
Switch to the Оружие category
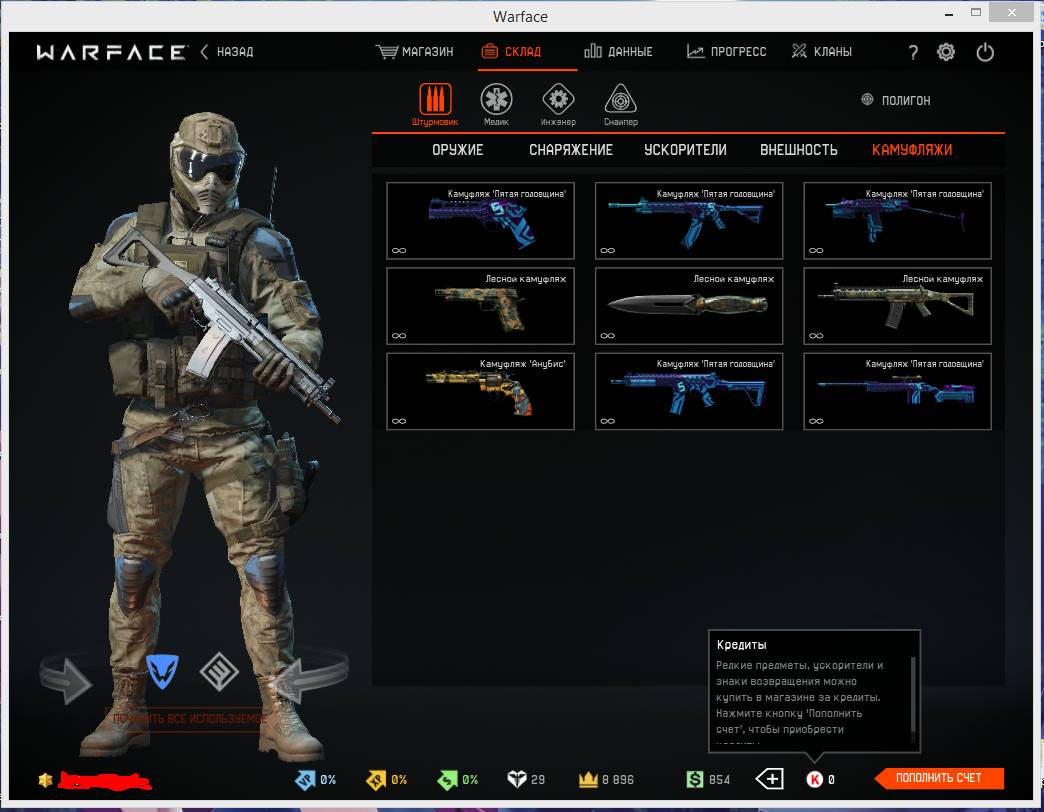(x=457, y=150)
